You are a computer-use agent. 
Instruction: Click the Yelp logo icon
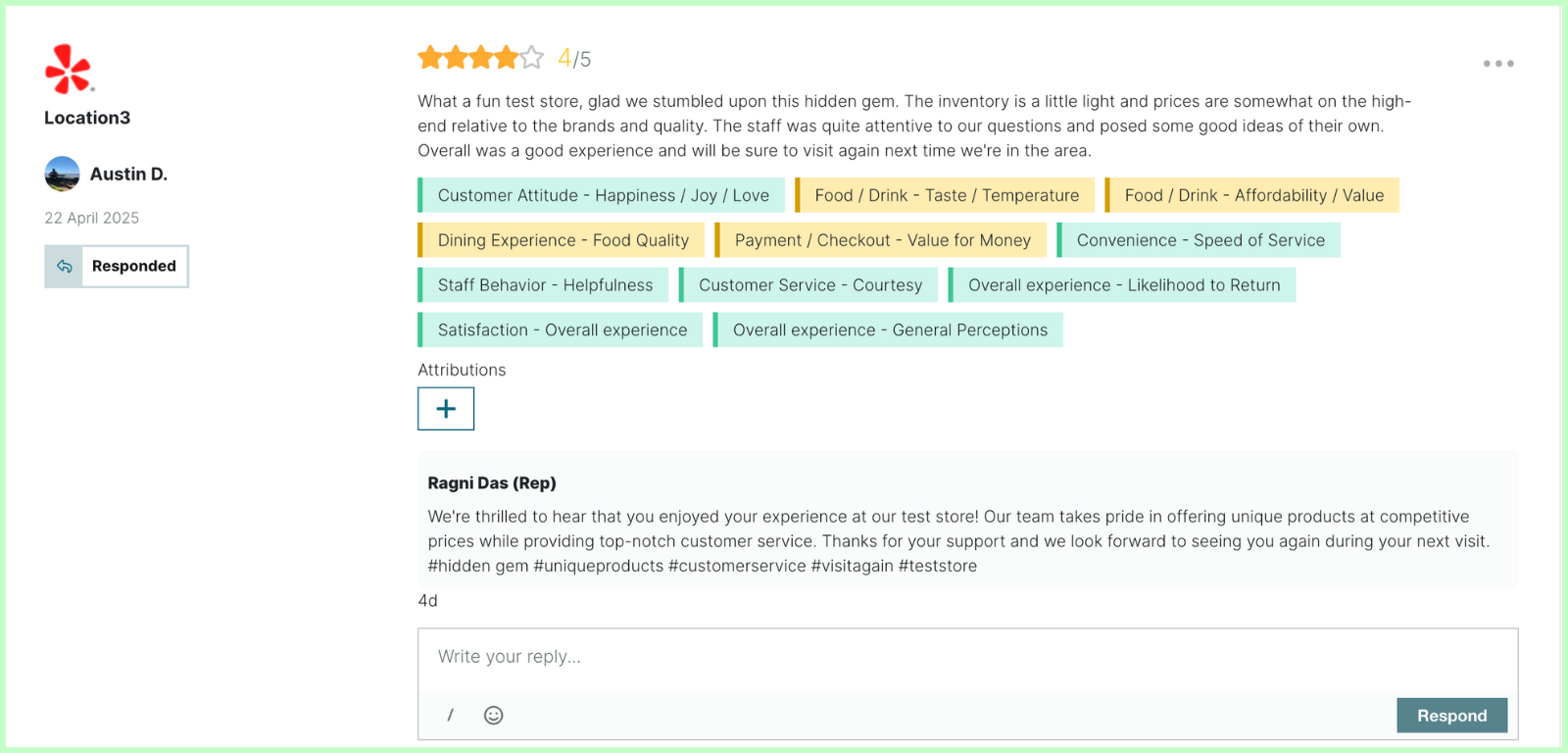pyautogui.click(x=68, y=69)
